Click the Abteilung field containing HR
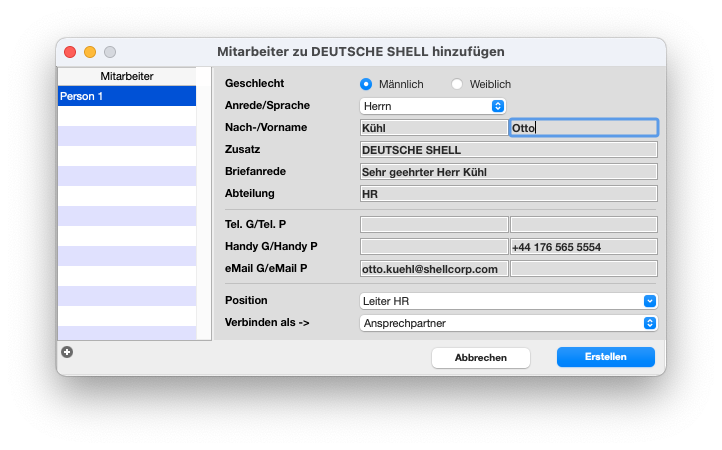This screenshot has height=450, width=722. 508,194
